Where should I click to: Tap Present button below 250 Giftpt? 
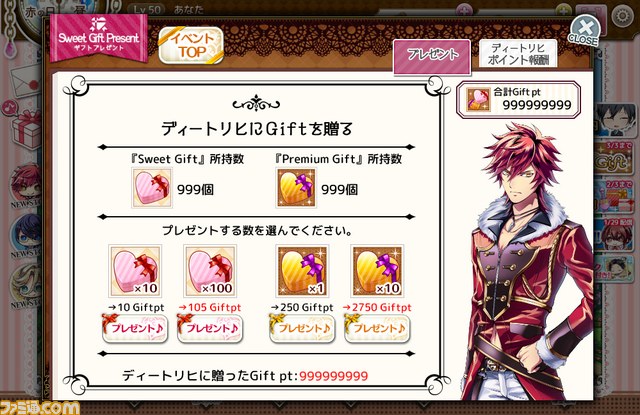[x=302, y=328]
